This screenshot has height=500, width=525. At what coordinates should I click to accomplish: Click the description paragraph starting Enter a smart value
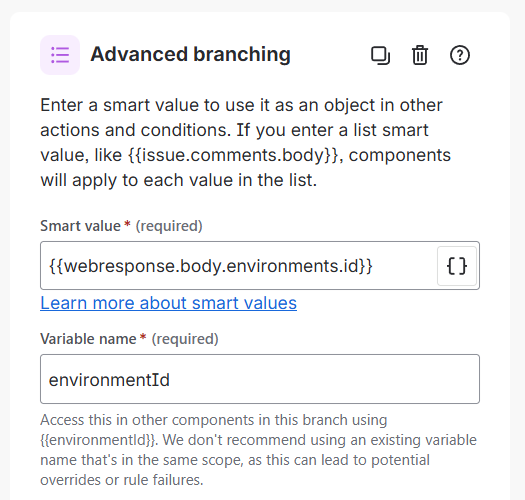click(246, 143)
